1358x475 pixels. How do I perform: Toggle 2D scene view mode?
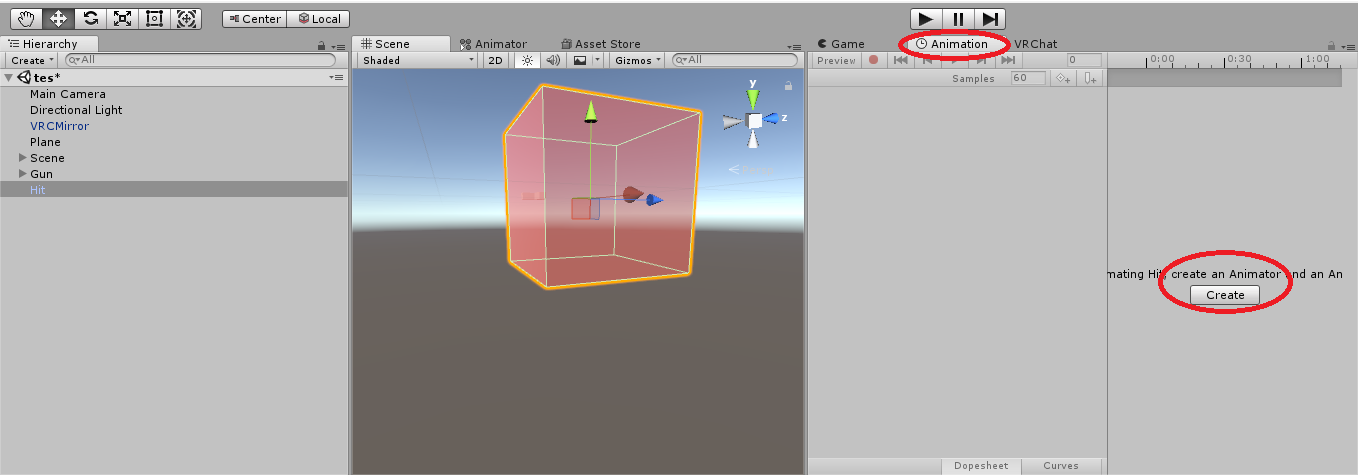[495, 60]
